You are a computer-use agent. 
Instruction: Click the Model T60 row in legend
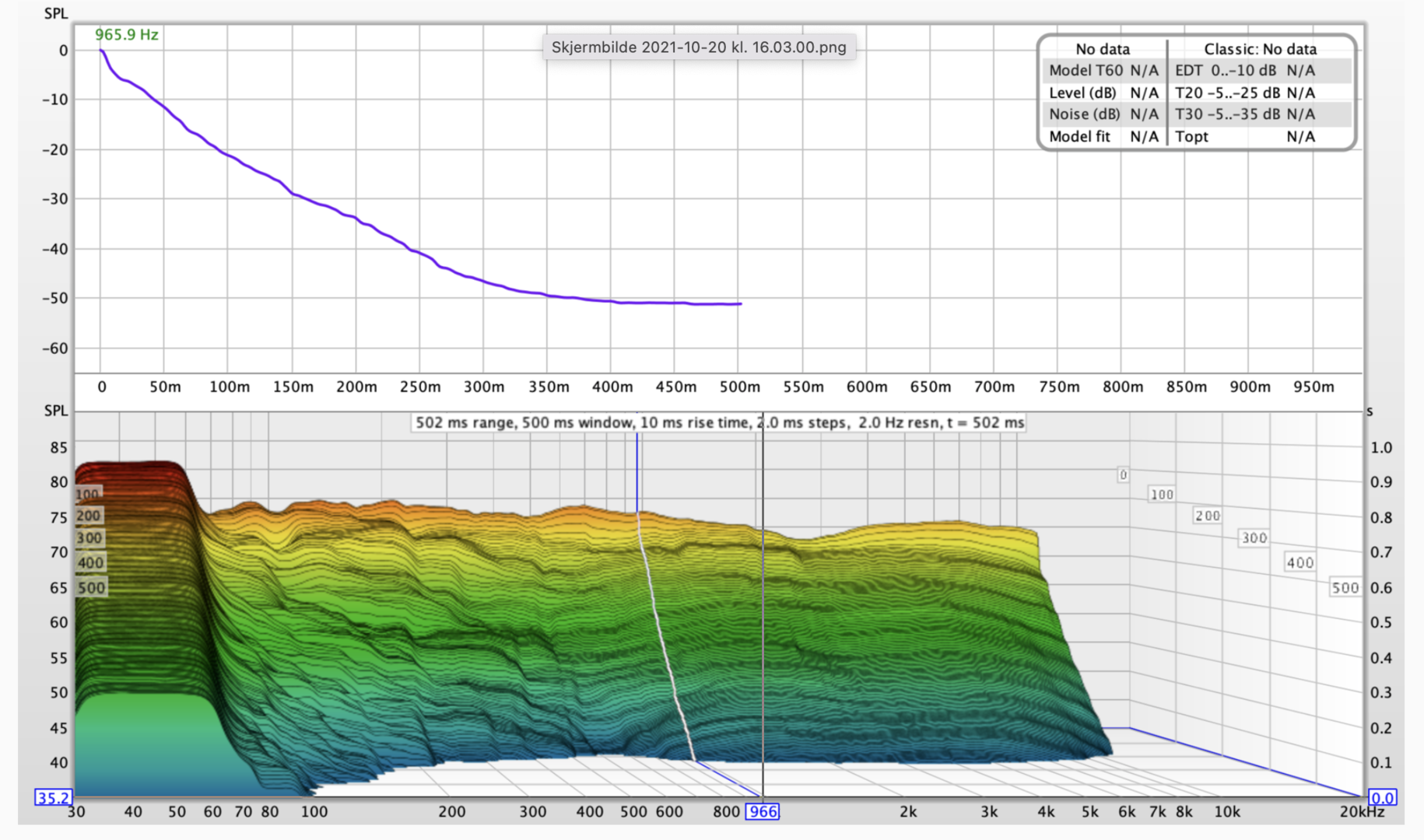coord(1103,71)
